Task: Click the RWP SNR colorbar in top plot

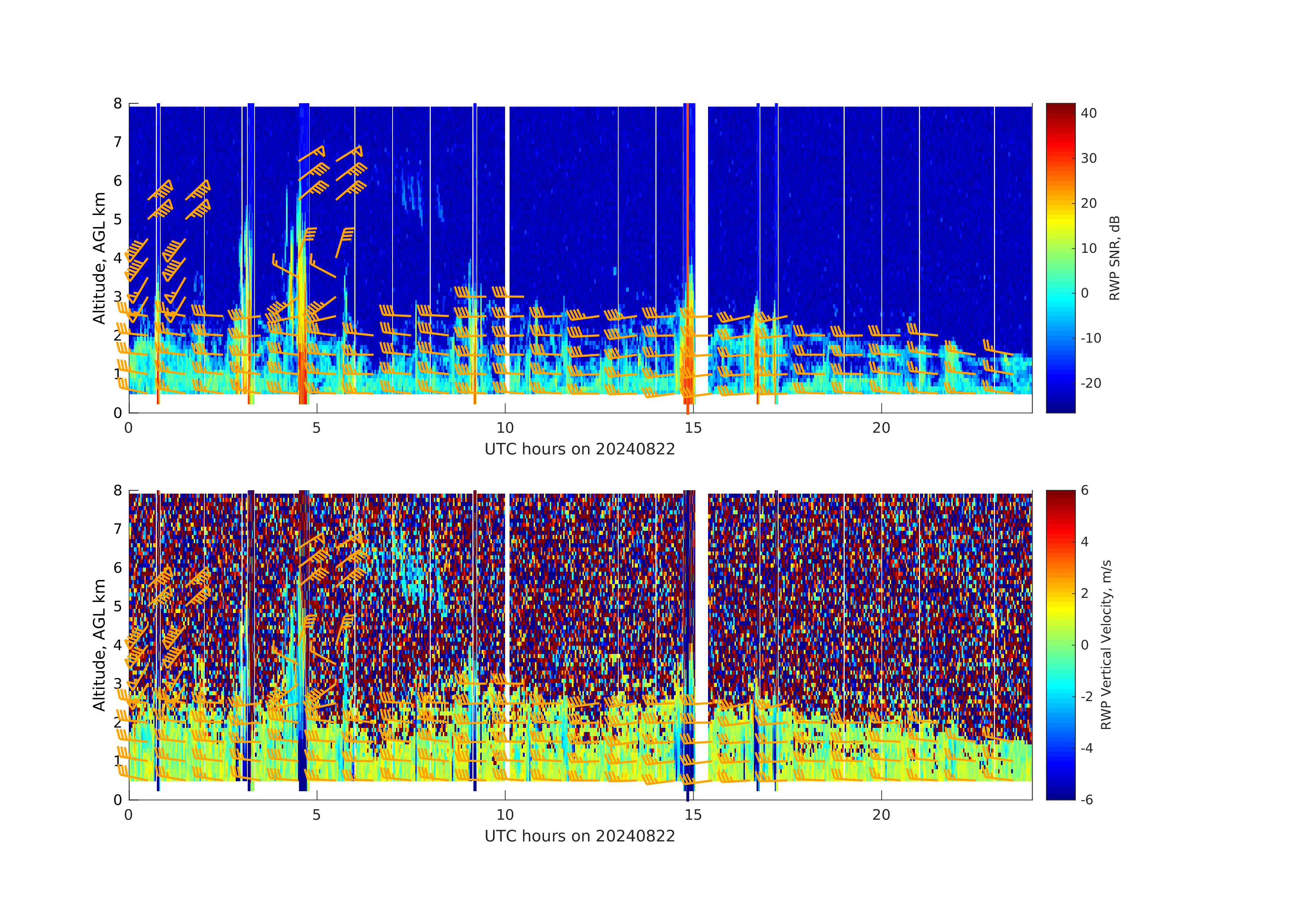Action: point(1060,258)
